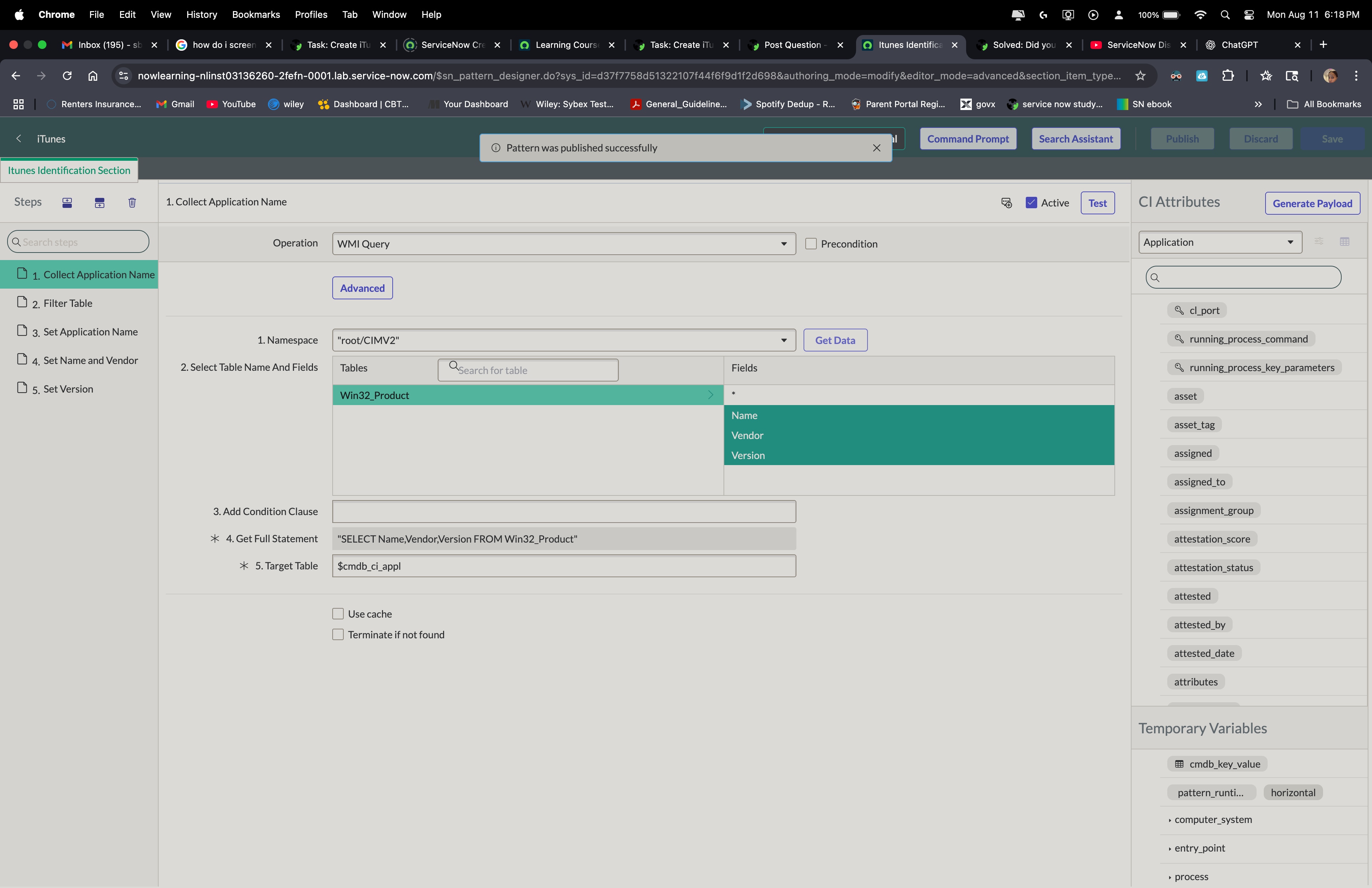Click the Search steps input field
The height and width of the screenshot is (888, 1372).
(x=78, y=242)
